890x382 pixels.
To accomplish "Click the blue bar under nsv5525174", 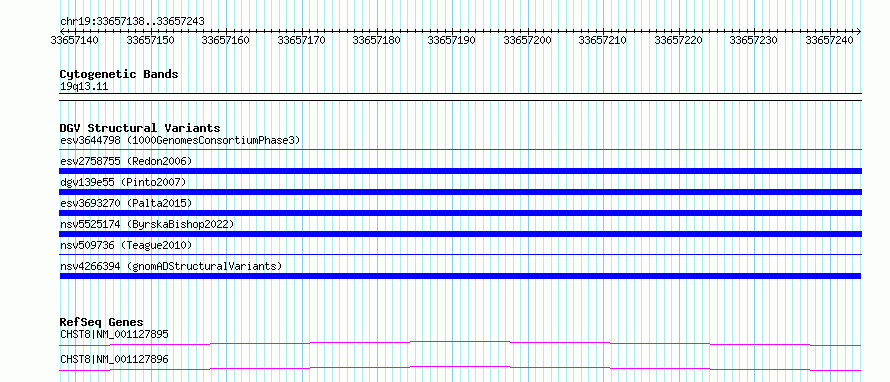I will [x=460, y=234].
